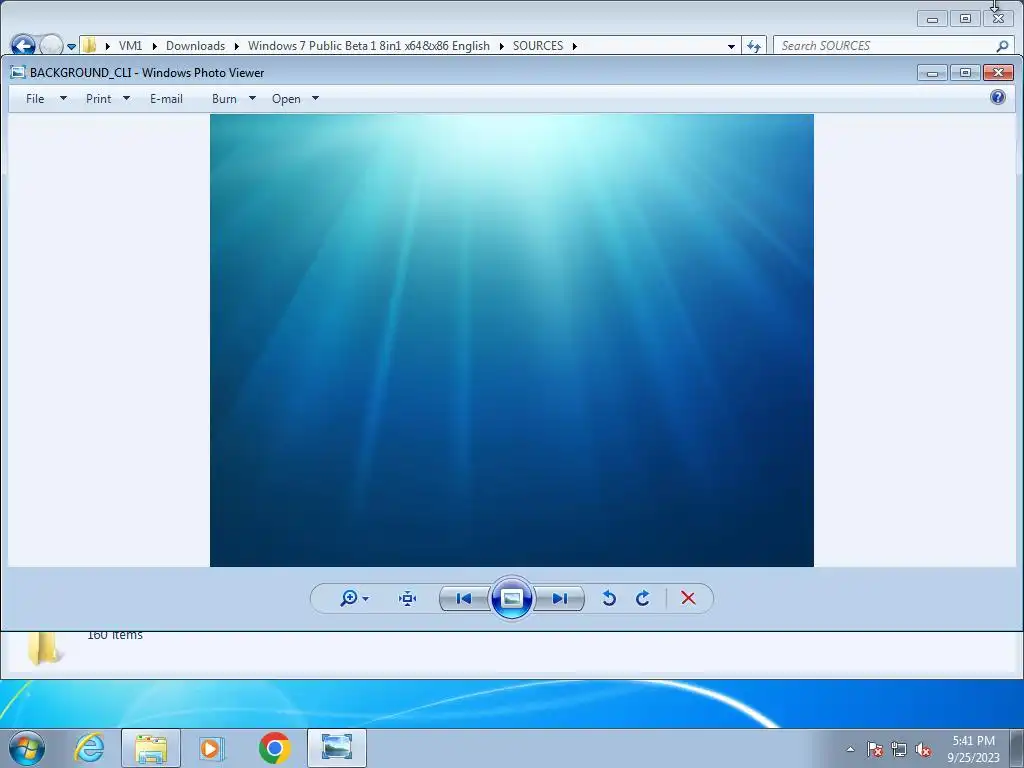Open the Burn menu
This screenshot has height=768, width=1024.
tap(224, 99)
